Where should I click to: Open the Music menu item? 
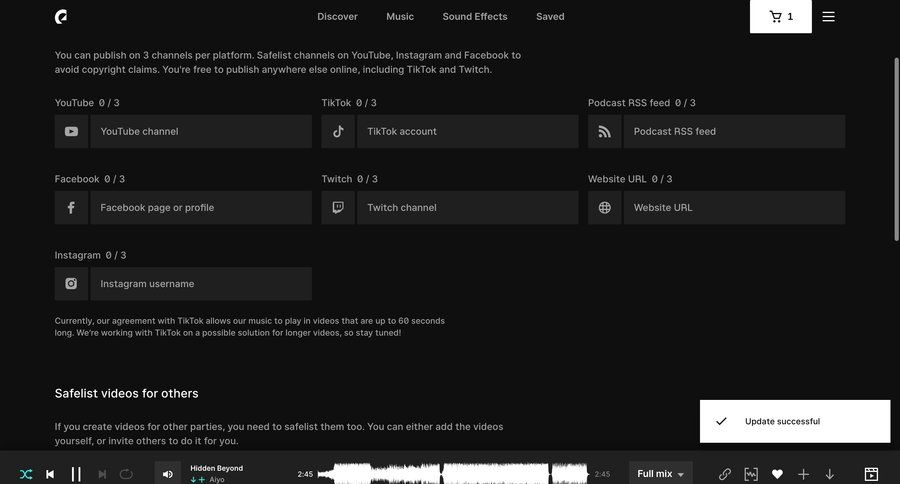400,17
